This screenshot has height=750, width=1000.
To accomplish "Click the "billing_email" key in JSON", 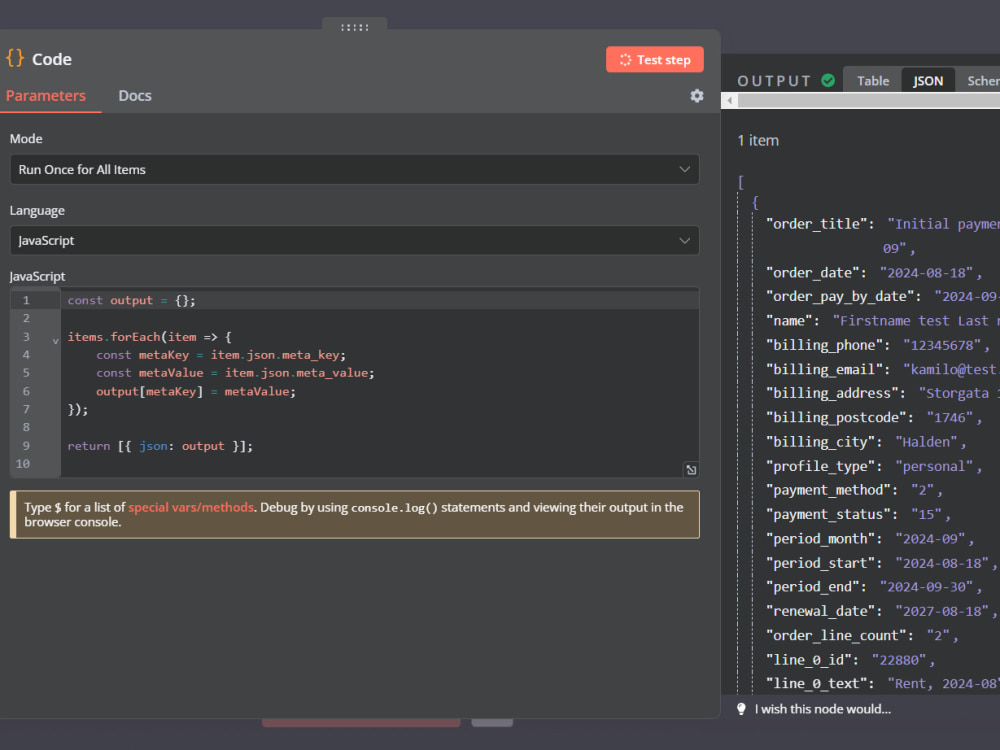I will pos(828,369).
